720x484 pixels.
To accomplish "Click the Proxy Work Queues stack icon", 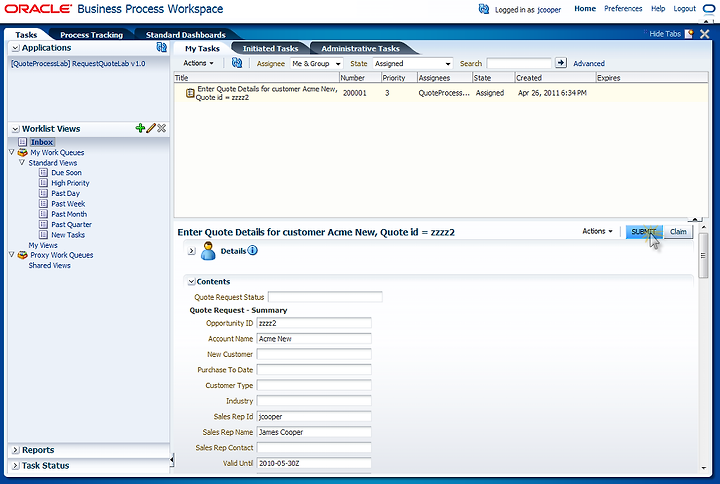I will click(x=22, y=255).
